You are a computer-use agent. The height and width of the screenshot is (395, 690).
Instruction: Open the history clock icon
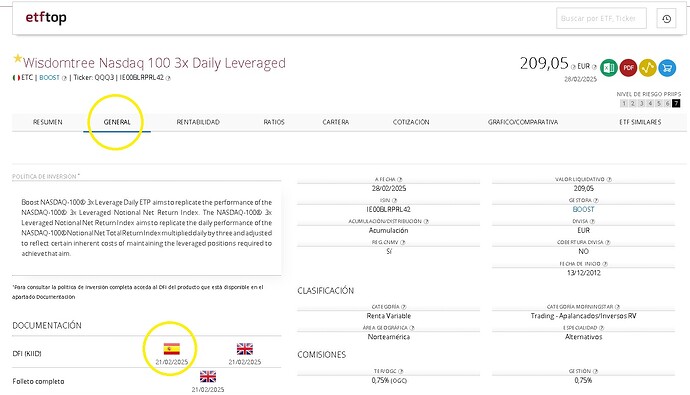[x=666, y=18]
